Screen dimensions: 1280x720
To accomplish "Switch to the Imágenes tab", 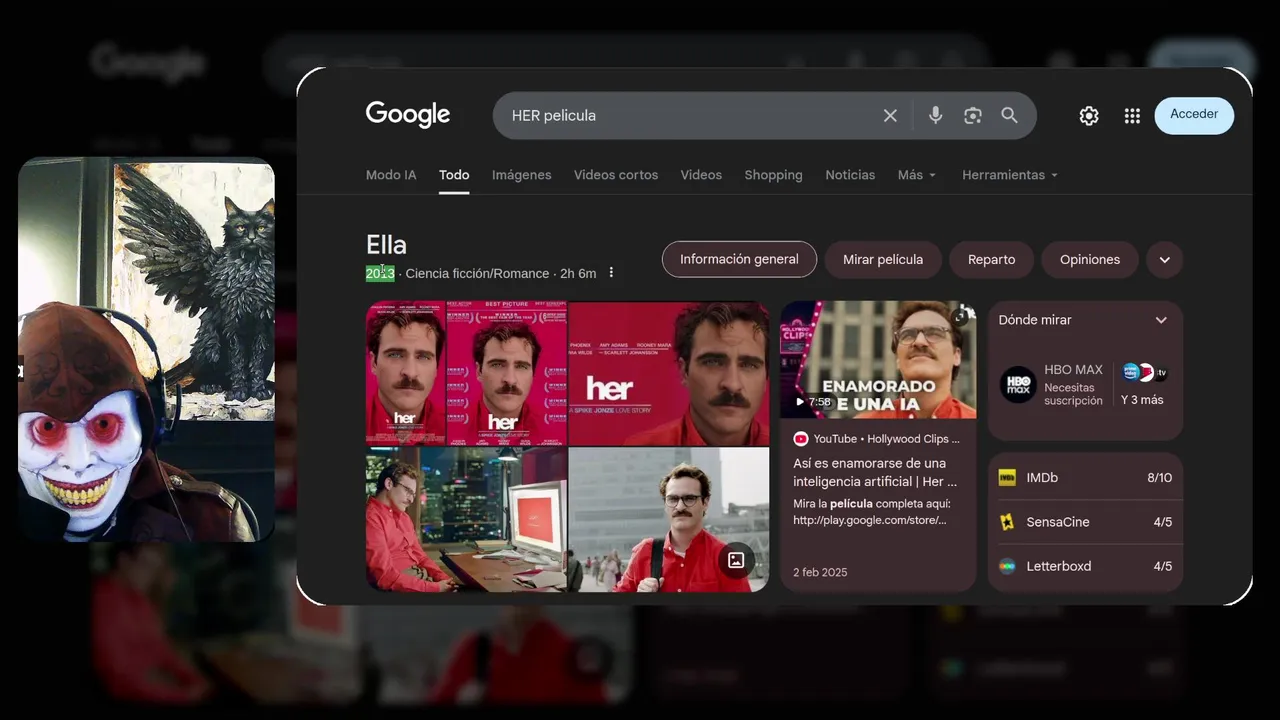I will point(521,175).
